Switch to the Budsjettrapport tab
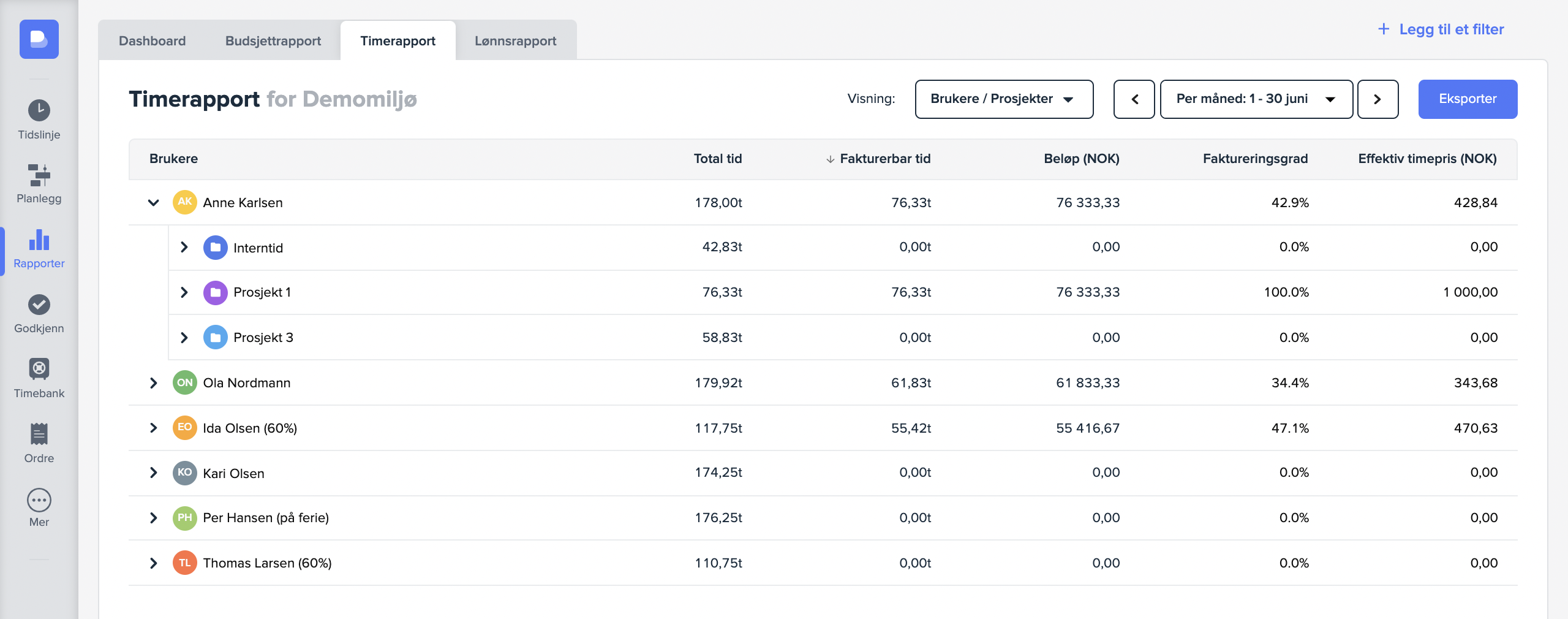The height and width of the screenshot is (619, 1568). pos(273,41)
